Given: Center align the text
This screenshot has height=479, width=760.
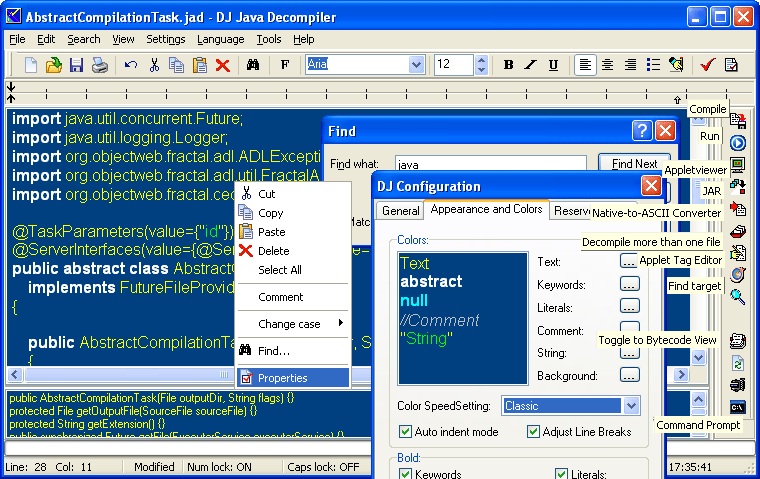Looking at the screenshot, I should (x=607, y=64).
